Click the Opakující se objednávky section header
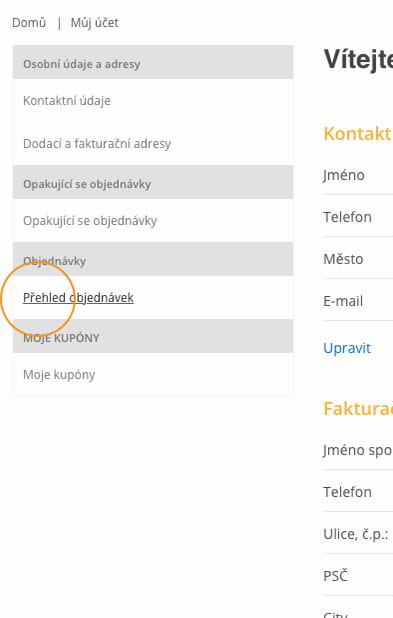Viewport: 393px width, 618px height. point(153,182)
